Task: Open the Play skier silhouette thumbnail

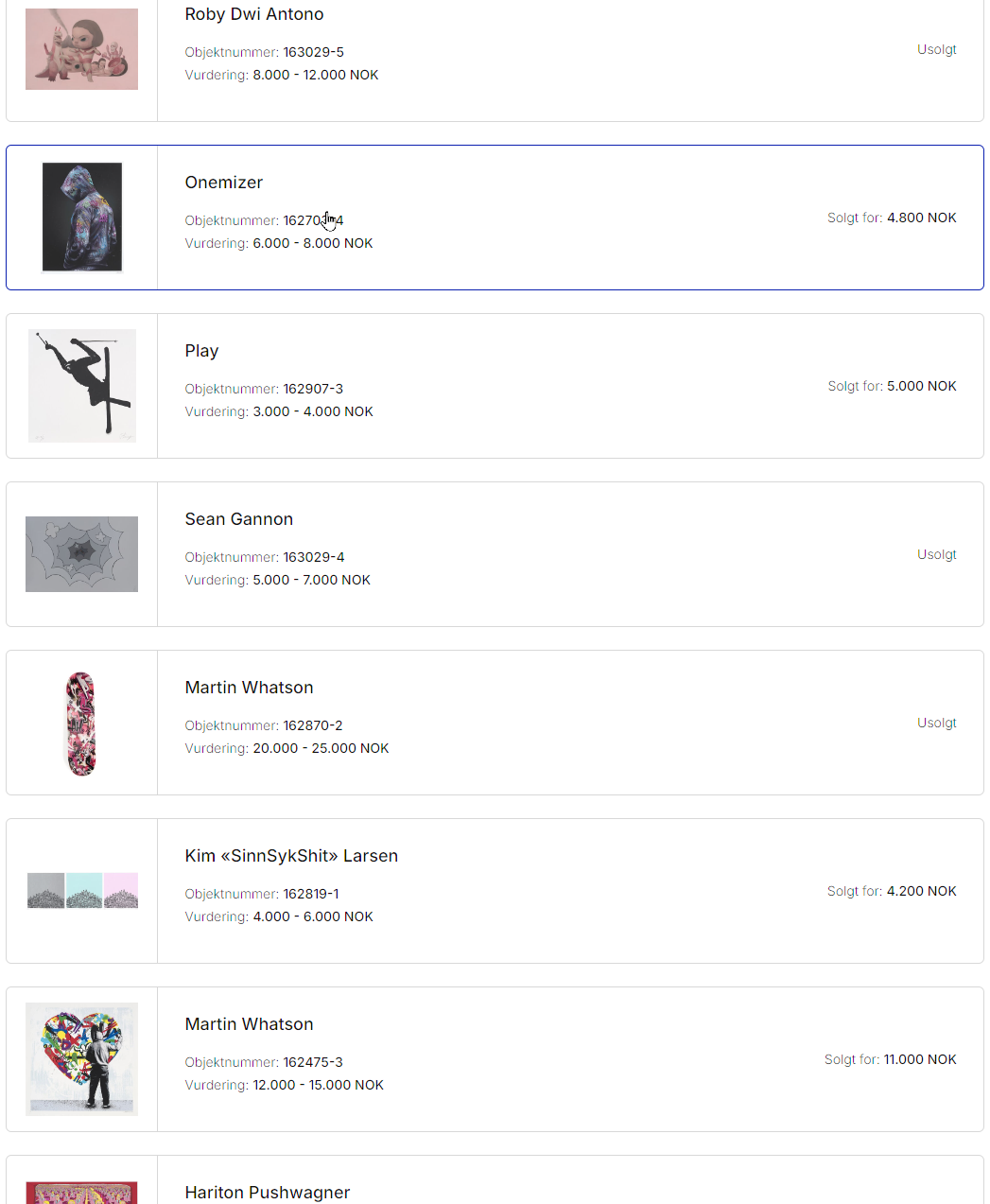Action: 82,386
